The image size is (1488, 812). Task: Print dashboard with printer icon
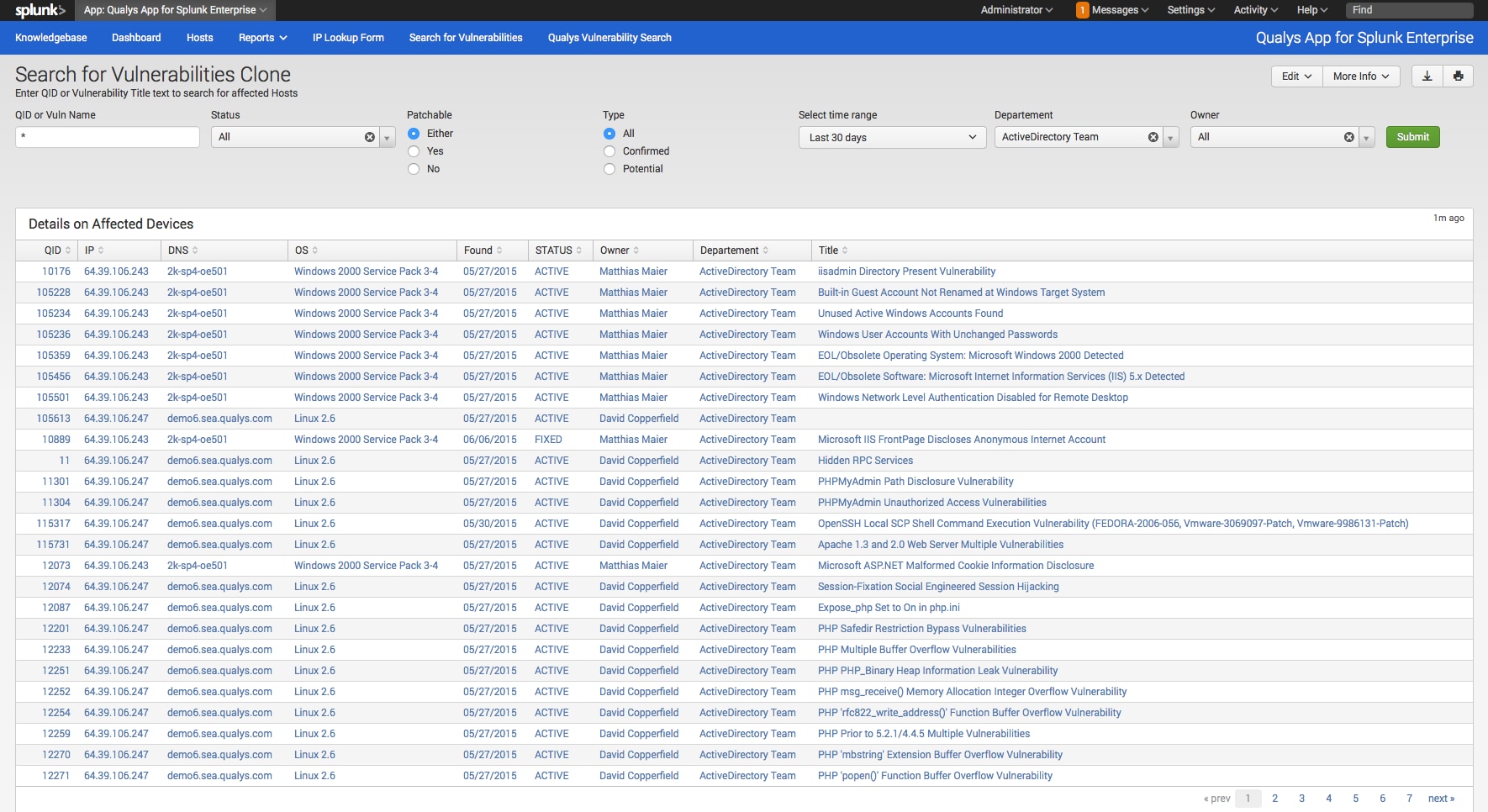tap(1458, 76)
